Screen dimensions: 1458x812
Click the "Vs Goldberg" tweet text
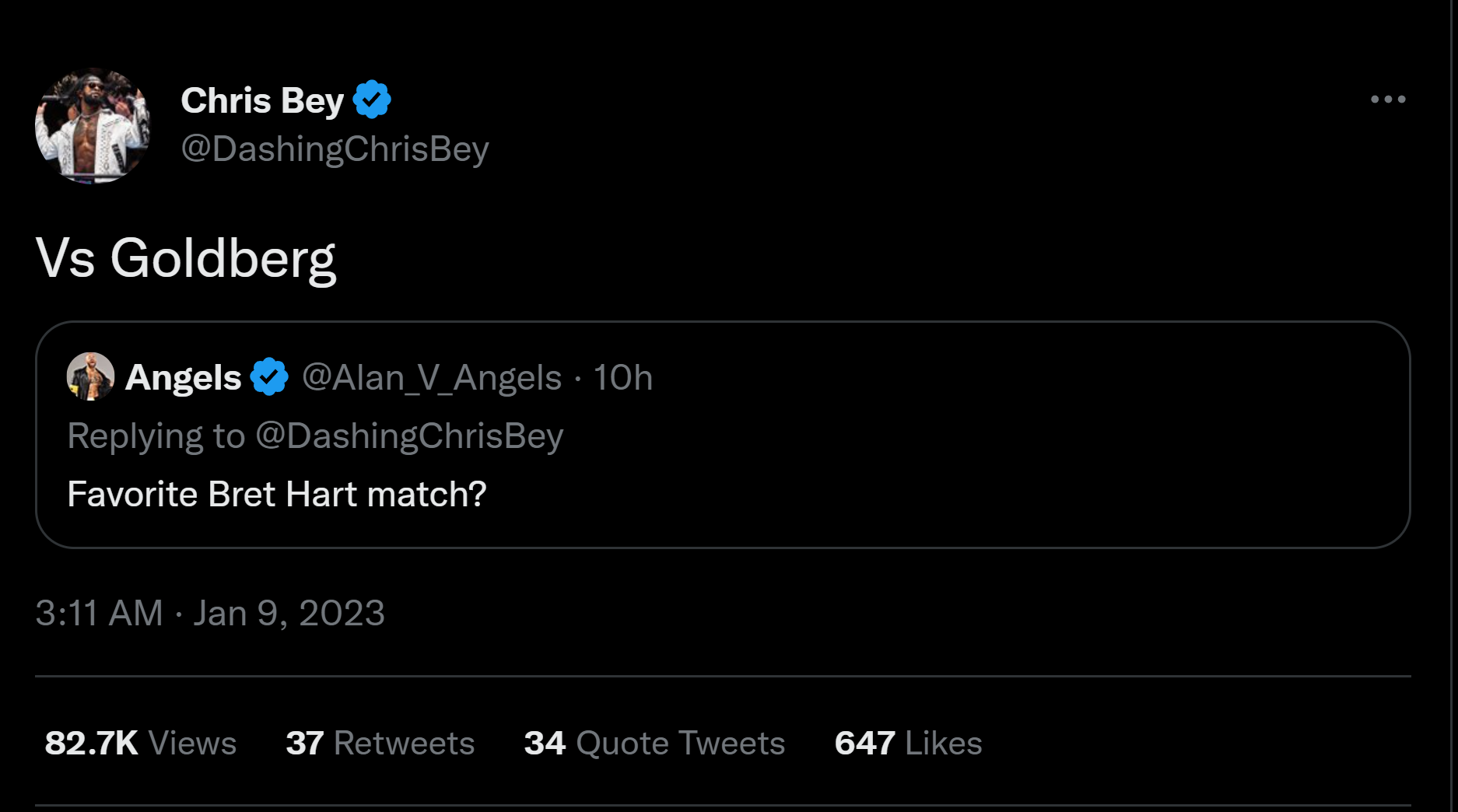pyautogui.click(x=186, y=258)
